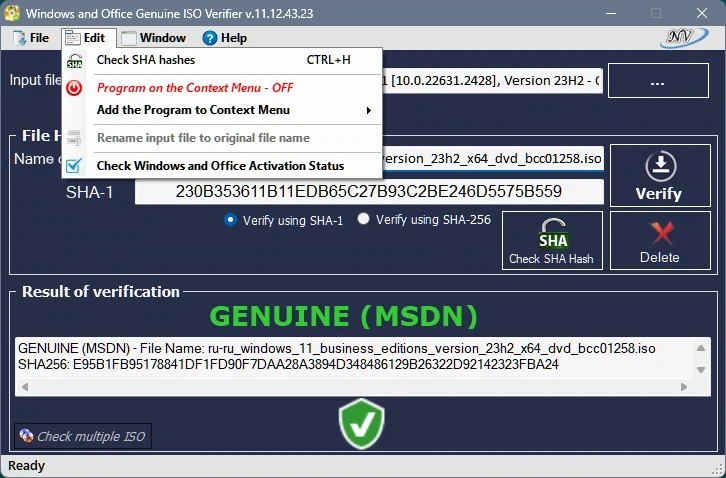Click the result box scroll up arrow

(x=701, y=348)
